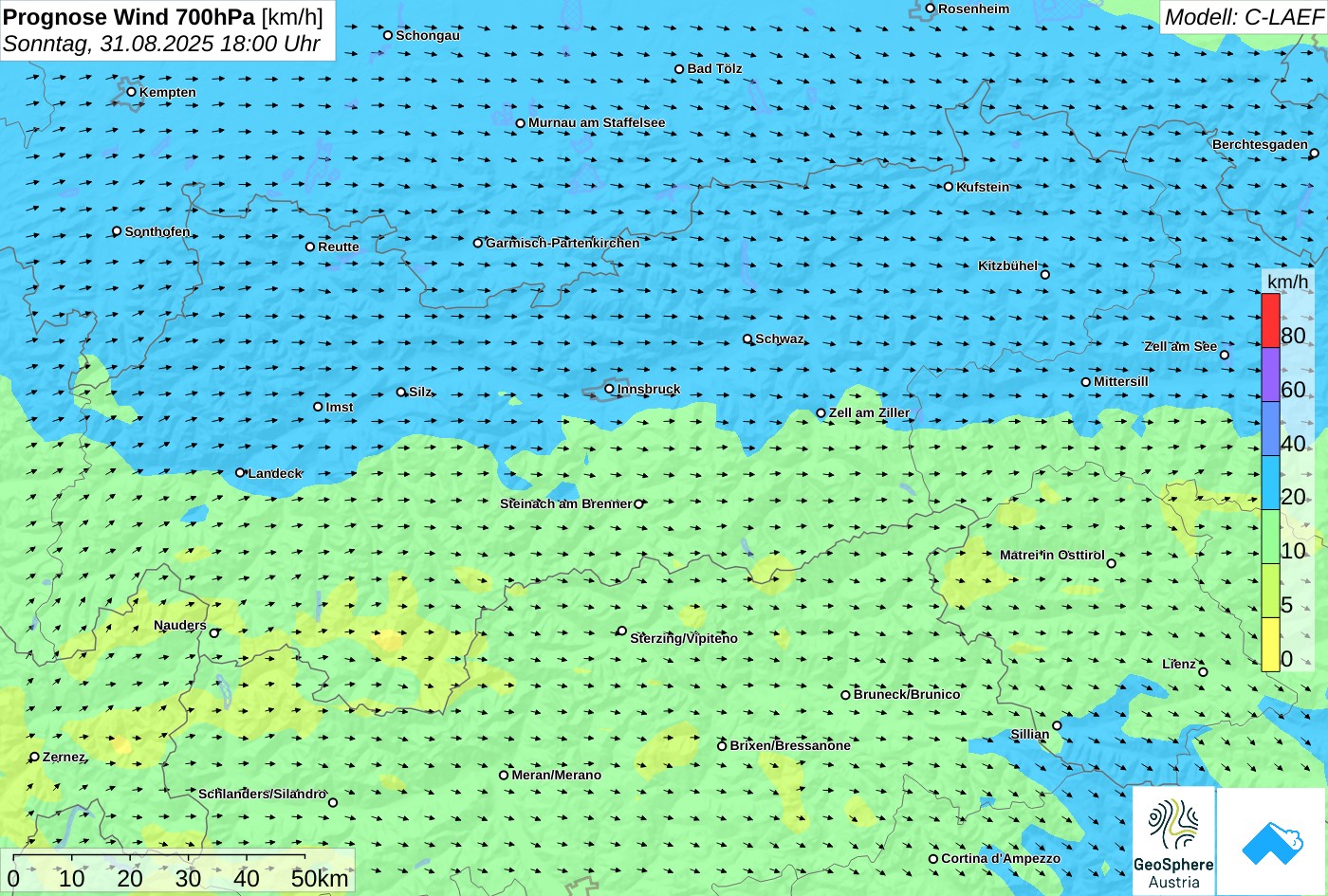Click the Sonthofen location dot

(x=118, y=231)
